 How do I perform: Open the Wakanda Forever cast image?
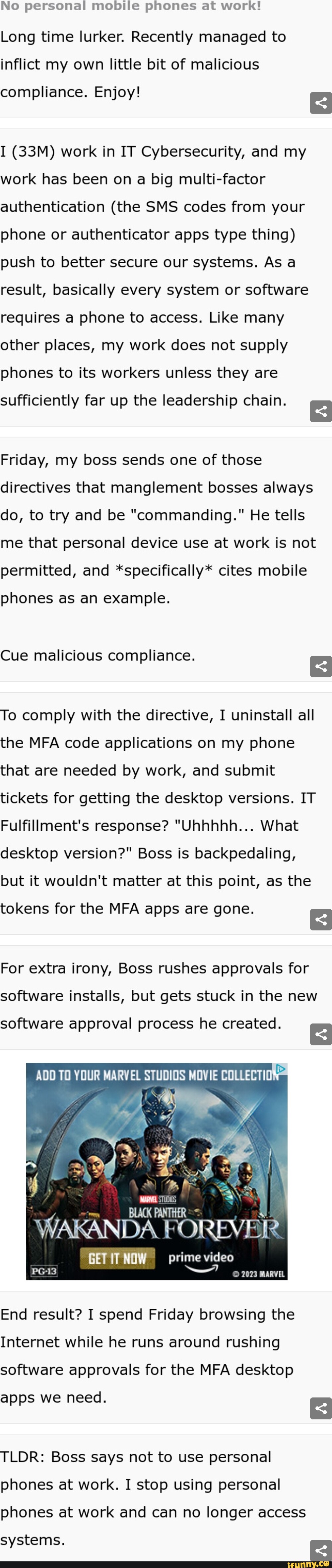click(157, 1144)
